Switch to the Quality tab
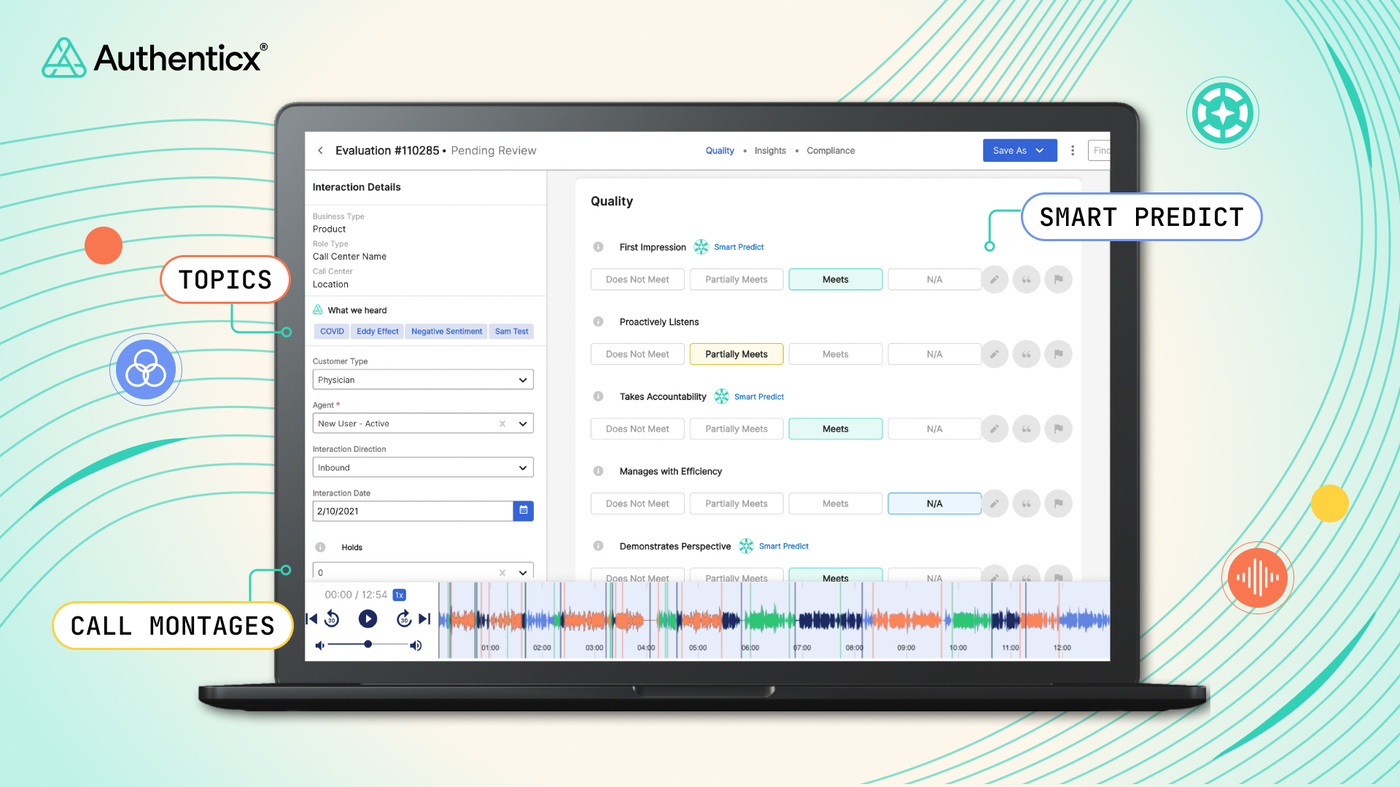Viewport: 1400px width, 787px height. [720, 151]
